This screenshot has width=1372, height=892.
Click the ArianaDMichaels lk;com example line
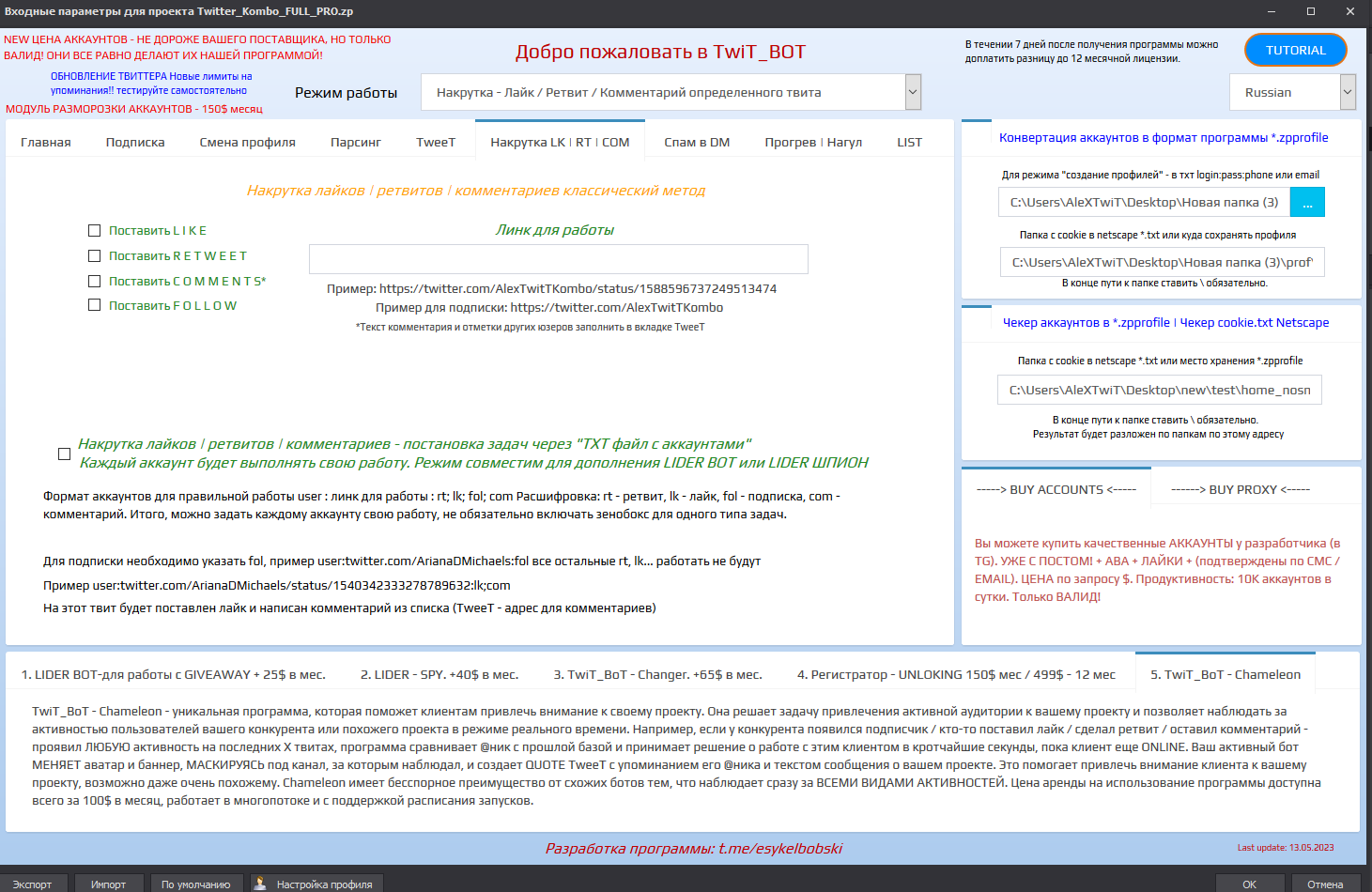[x=277, y=585]
